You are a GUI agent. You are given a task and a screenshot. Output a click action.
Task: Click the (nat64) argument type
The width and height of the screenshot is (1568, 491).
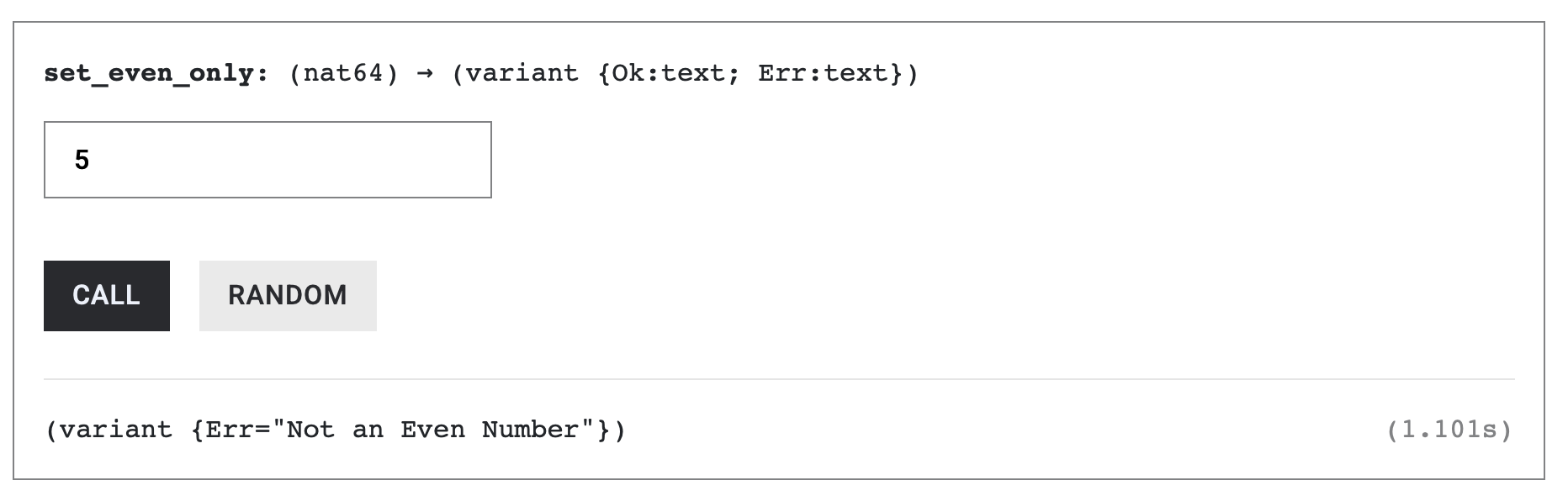[343, 74]
